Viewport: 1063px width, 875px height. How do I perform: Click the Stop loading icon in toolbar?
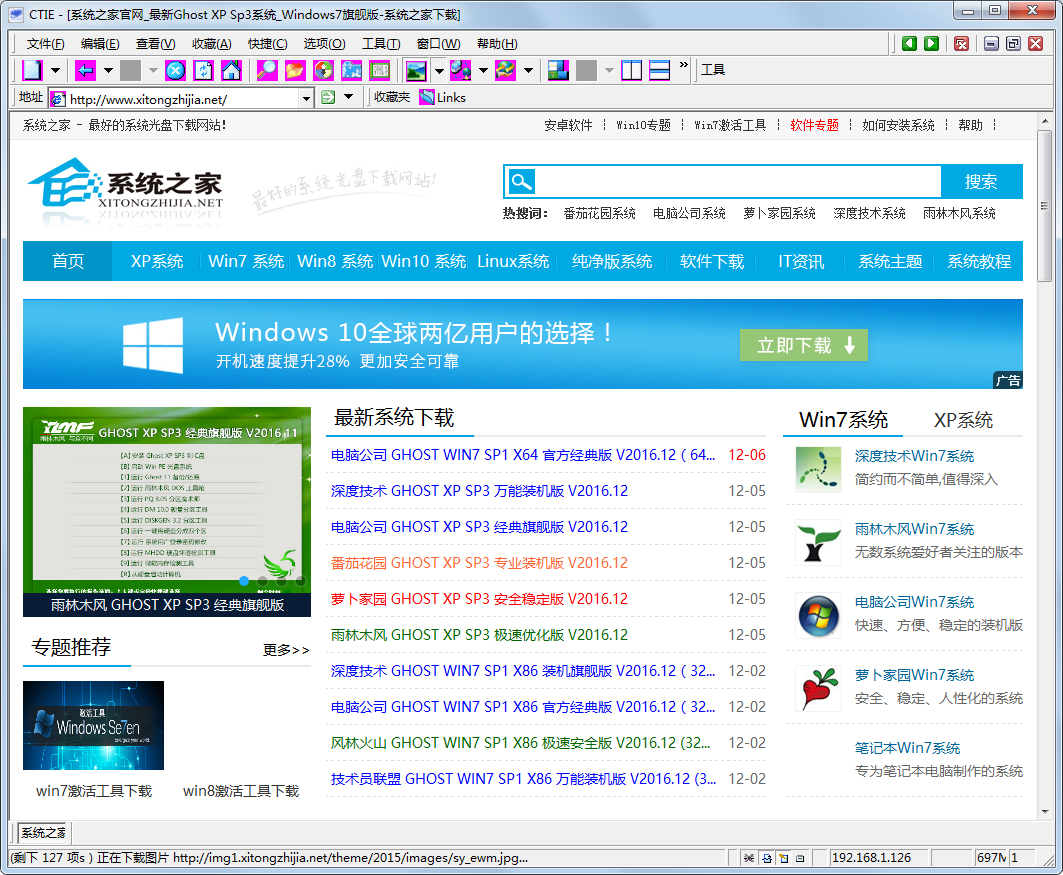(x=175, y=70)
